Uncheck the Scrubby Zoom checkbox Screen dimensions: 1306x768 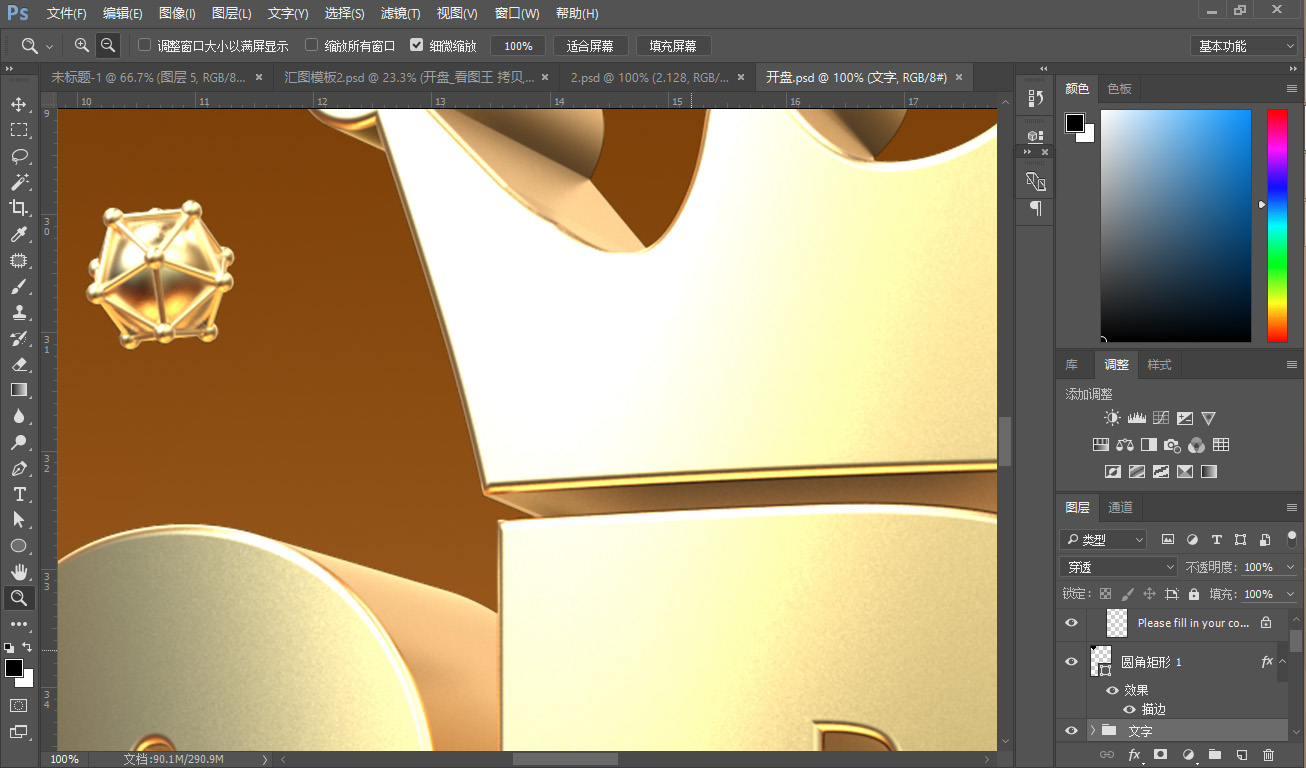click(x=417, y=45)
